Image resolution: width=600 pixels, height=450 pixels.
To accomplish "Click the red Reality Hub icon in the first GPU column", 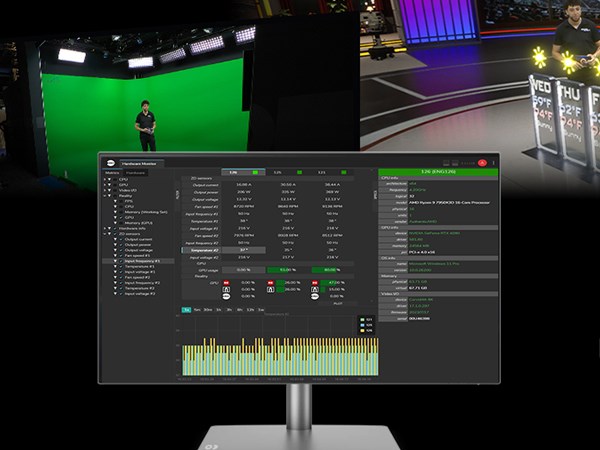I will 226,284.
